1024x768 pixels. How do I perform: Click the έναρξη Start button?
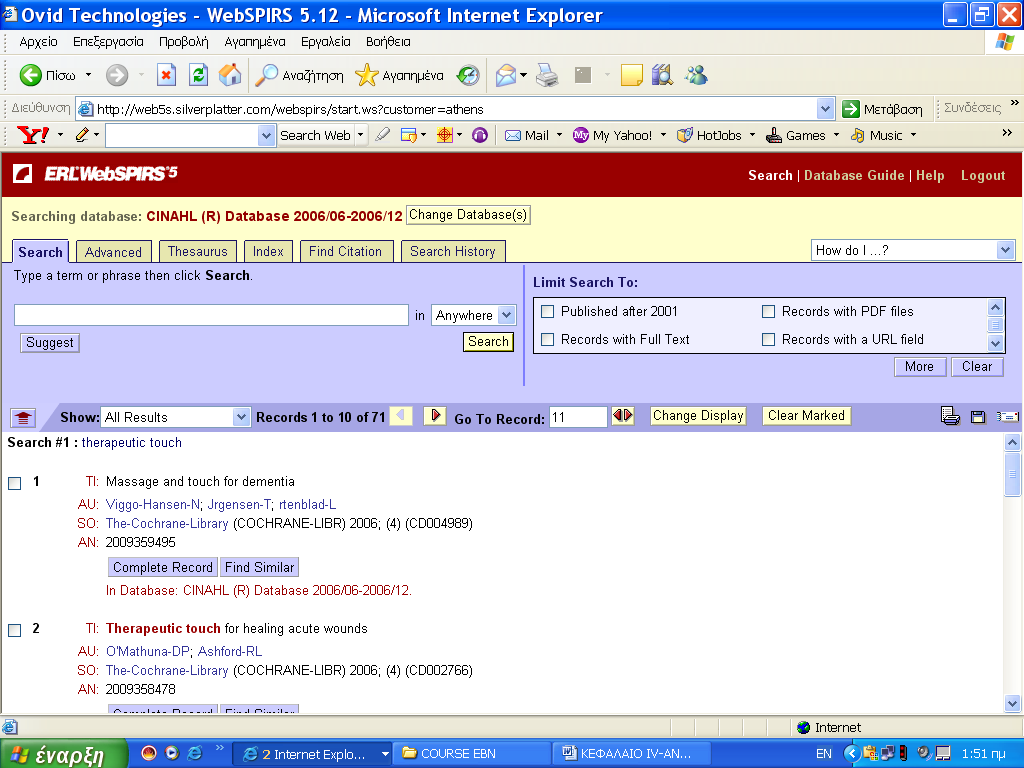pyautogui.click(x=63, y=754)
